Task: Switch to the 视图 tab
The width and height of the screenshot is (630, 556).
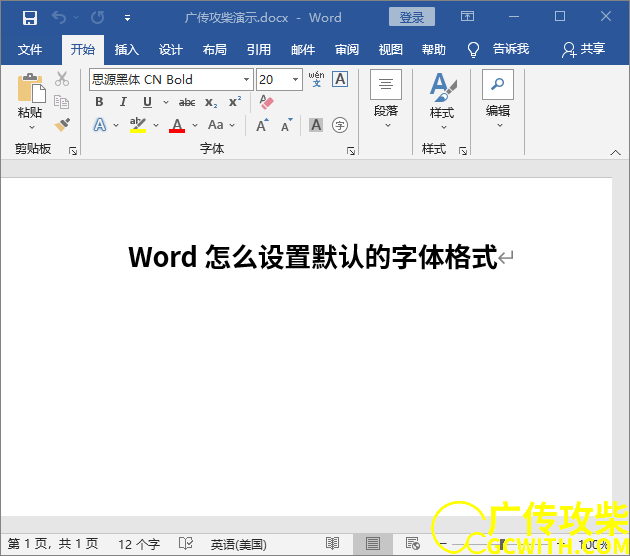Action: pyautogui.click(x=391, y=49)
